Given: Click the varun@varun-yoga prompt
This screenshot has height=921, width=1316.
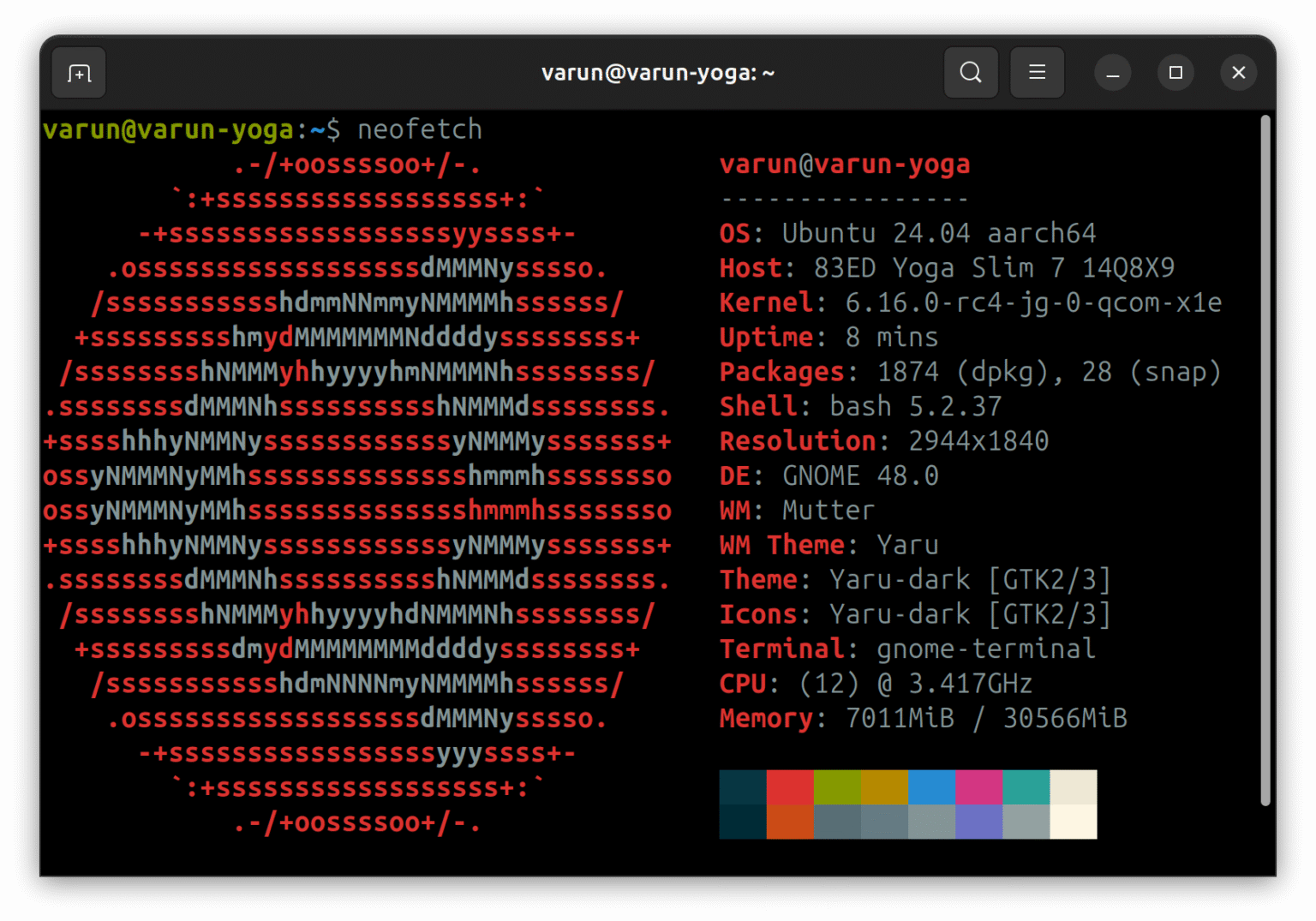Looking at the screenshot, I should click(x=168, y=129).
